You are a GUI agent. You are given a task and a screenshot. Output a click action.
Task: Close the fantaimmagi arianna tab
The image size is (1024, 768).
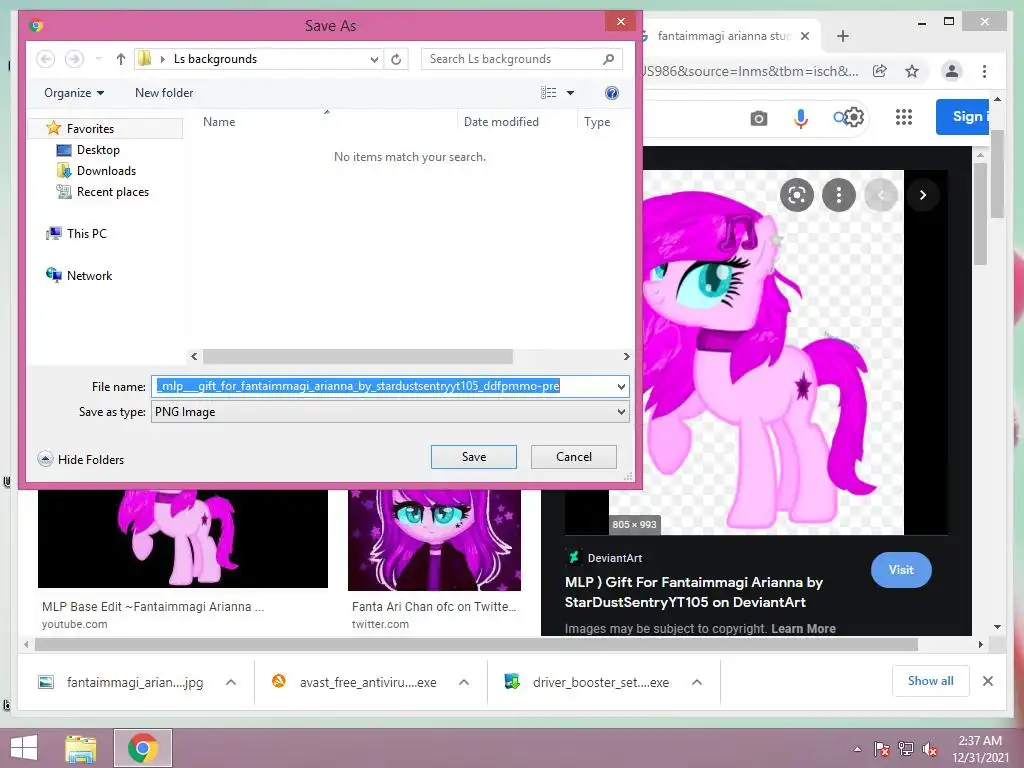point(805,36)
